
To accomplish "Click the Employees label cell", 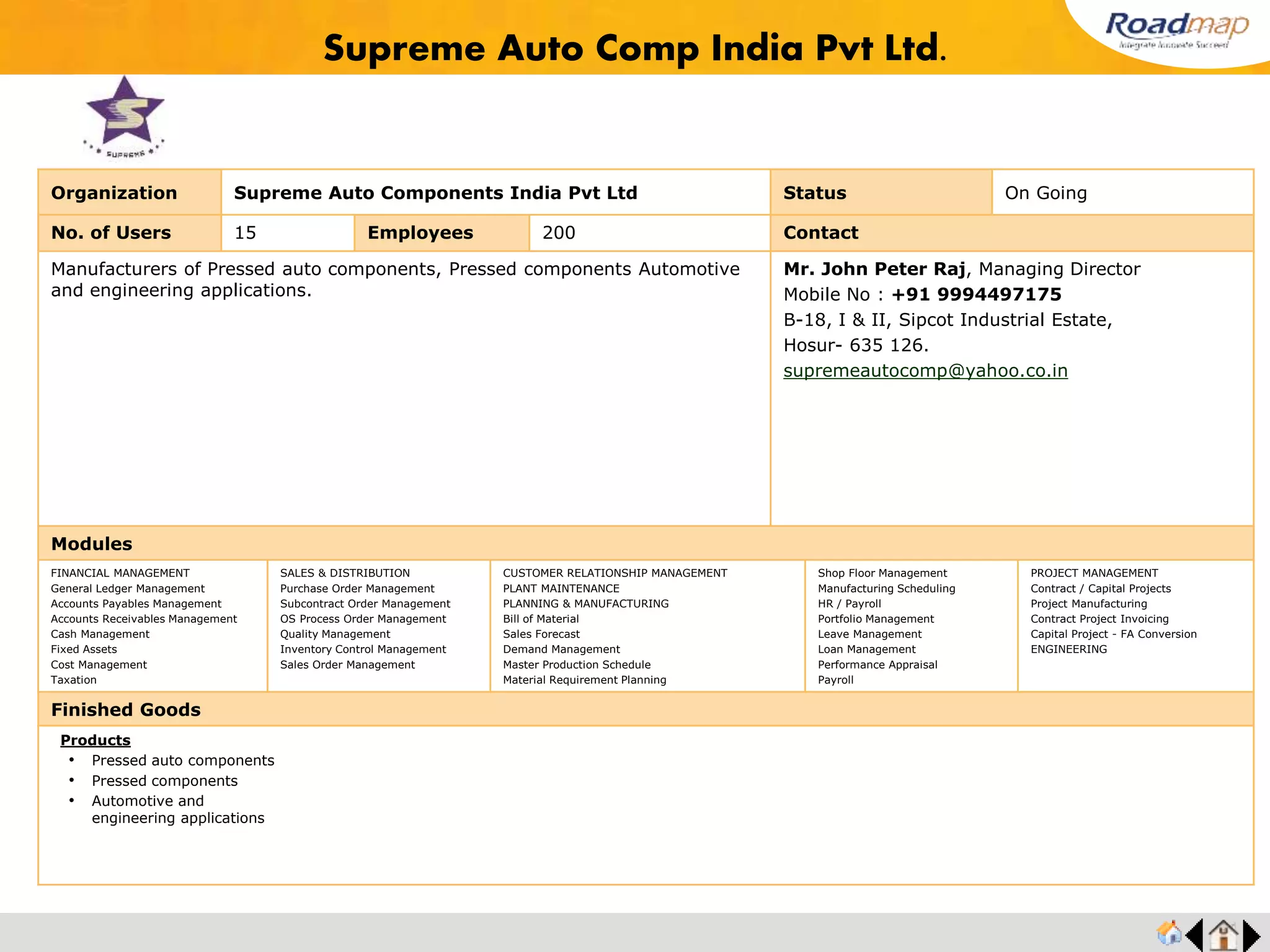I will [x=442, y=232].
